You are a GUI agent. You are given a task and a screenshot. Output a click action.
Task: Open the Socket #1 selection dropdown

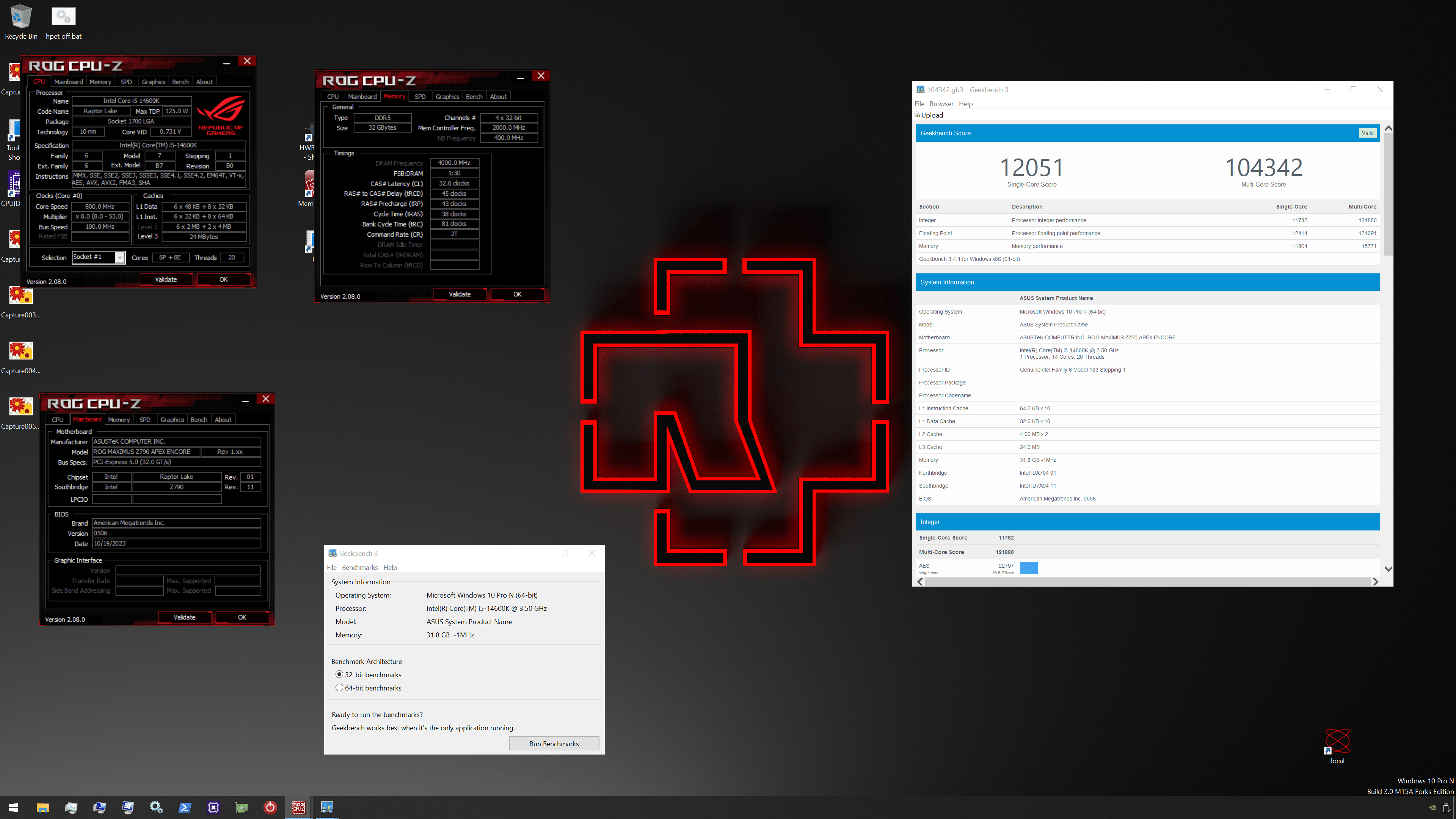pyautogui.click(x=119, y=257)
